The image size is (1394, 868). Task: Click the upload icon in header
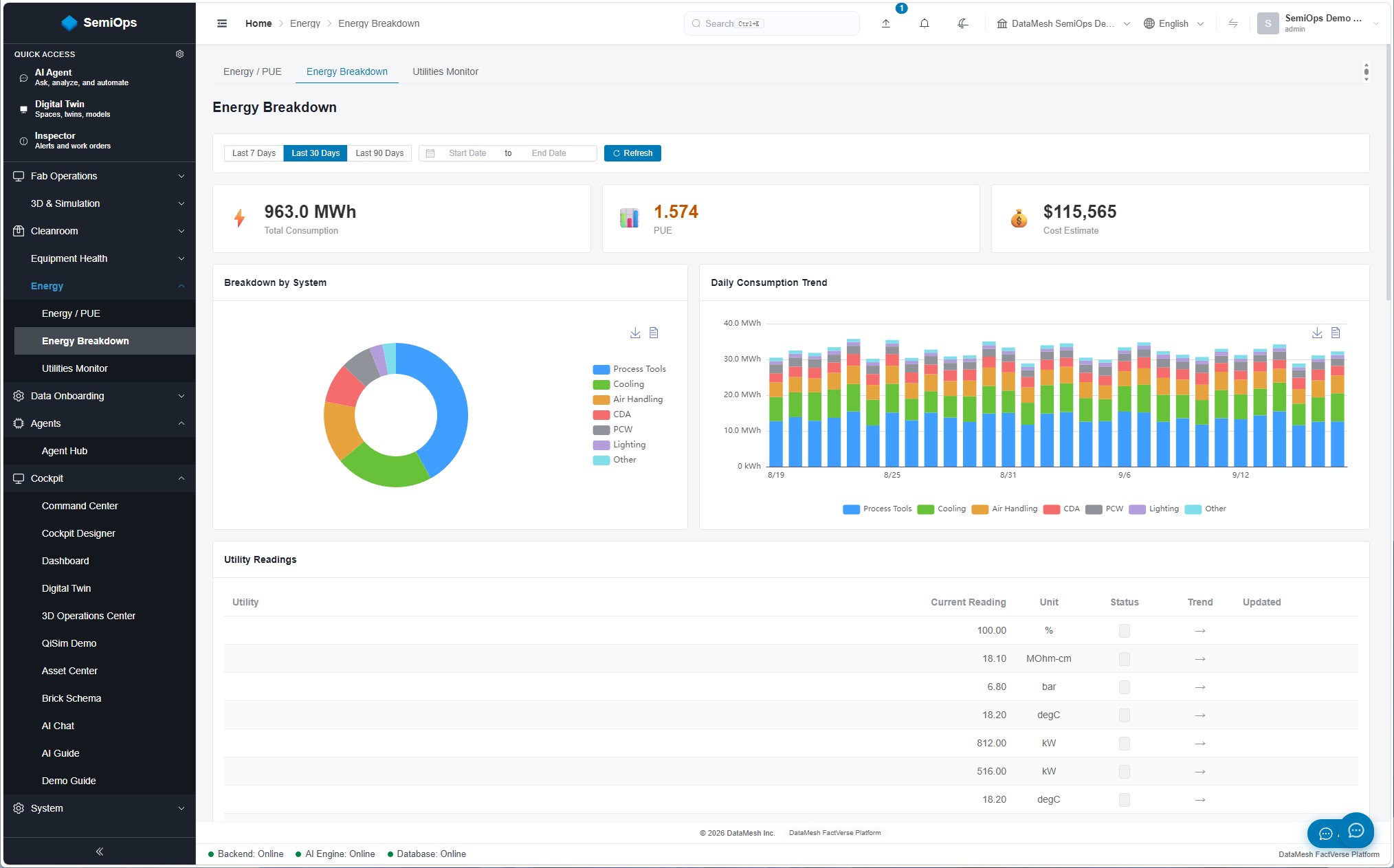point(886,23)
